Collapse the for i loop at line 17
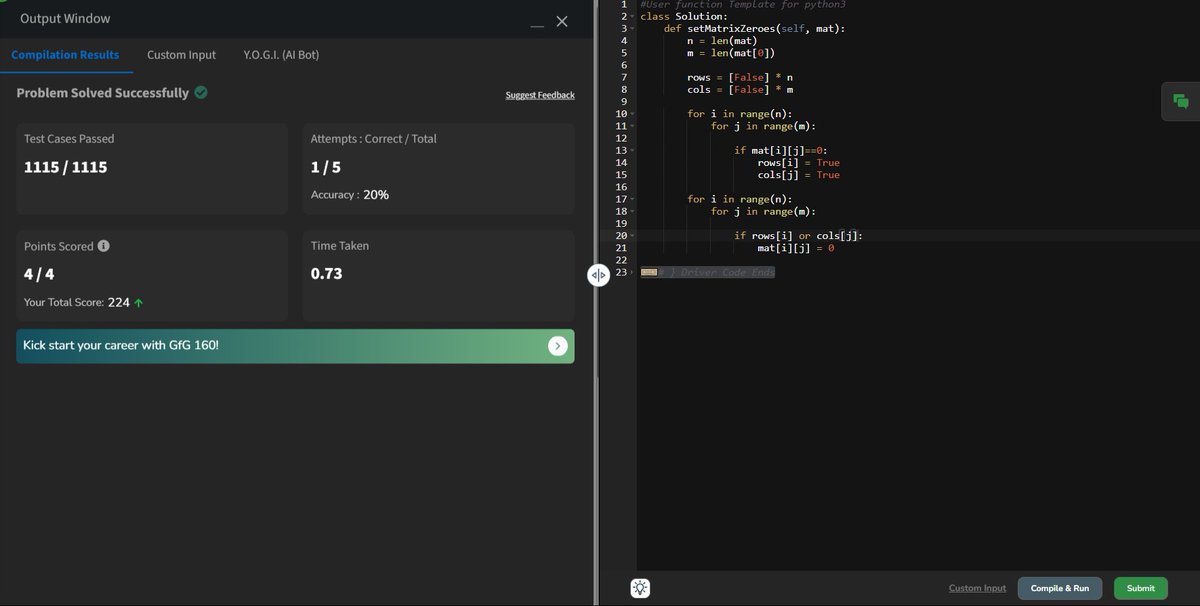Image resolution: width=1200 pixels, height=606 pixels. [x=633, y=199]
